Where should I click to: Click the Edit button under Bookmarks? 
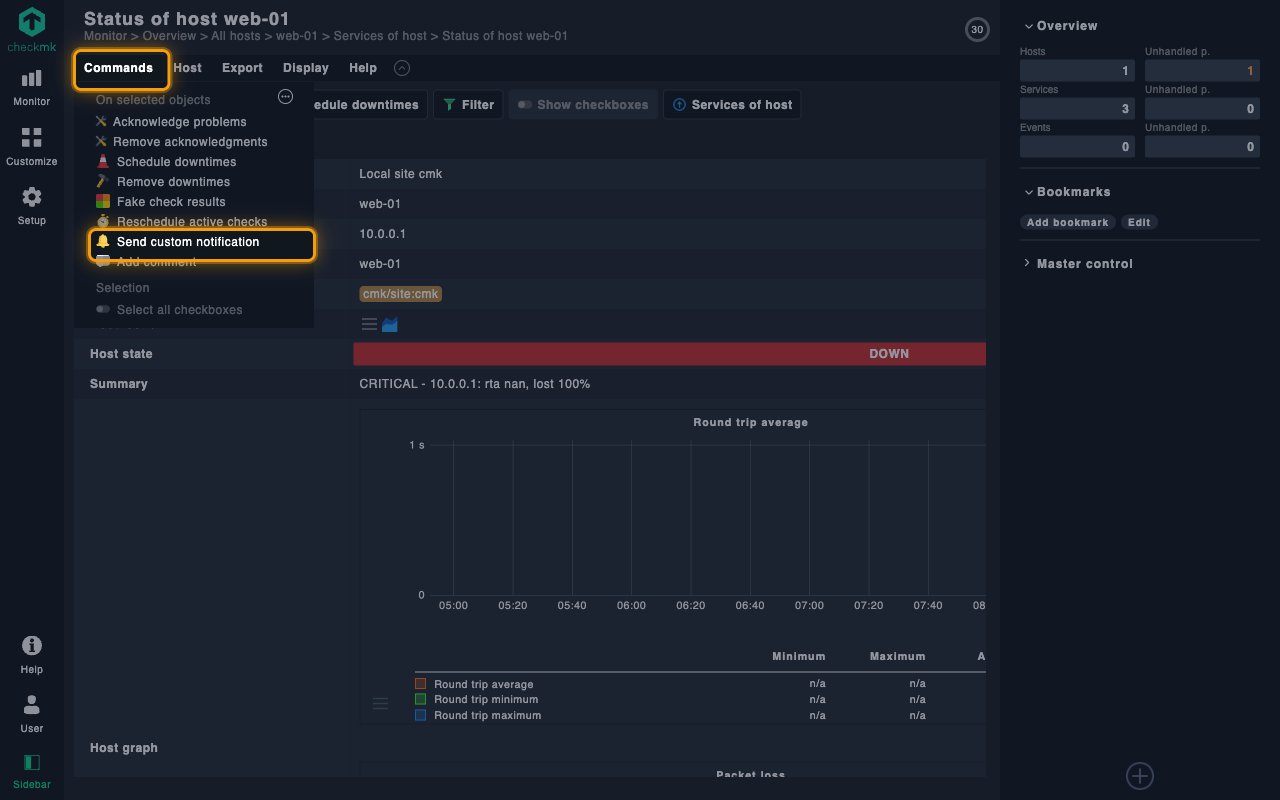click(x=1139, y=222)
